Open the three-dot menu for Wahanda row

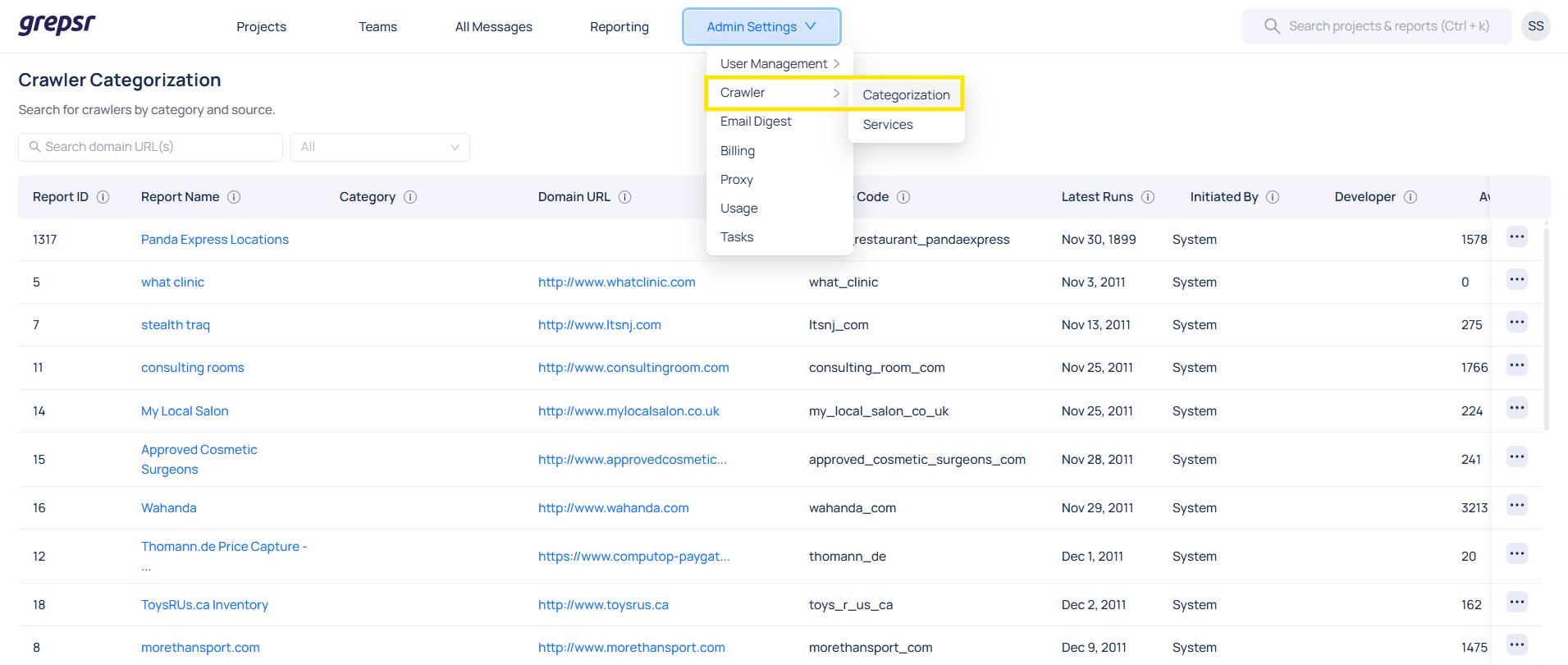click(x=1516, y=506)
